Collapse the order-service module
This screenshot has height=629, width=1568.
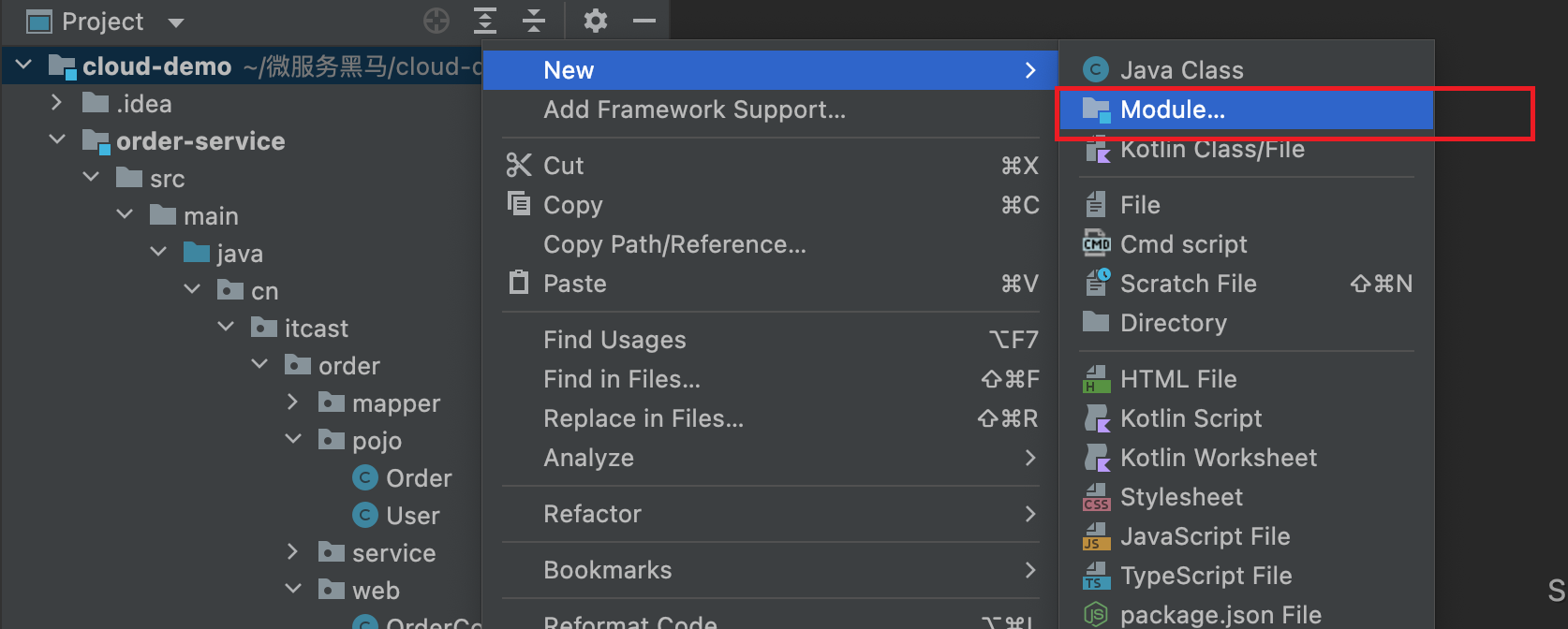(x=57, y=140)
